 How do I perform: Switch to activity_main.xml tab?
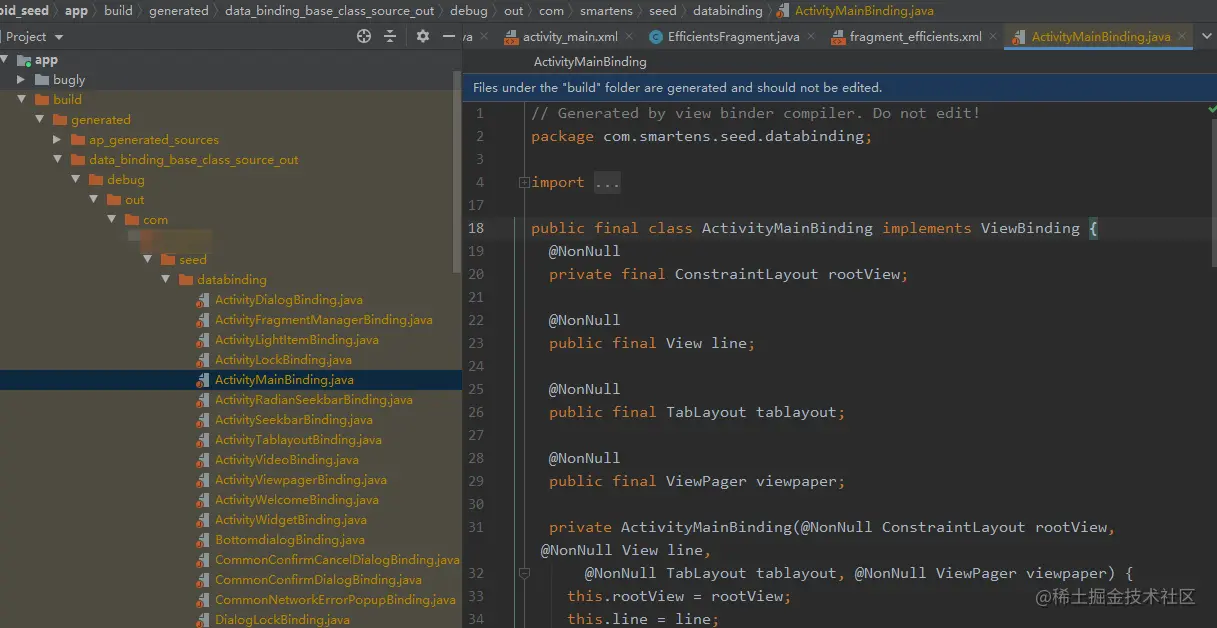click(x=570, y=37)
